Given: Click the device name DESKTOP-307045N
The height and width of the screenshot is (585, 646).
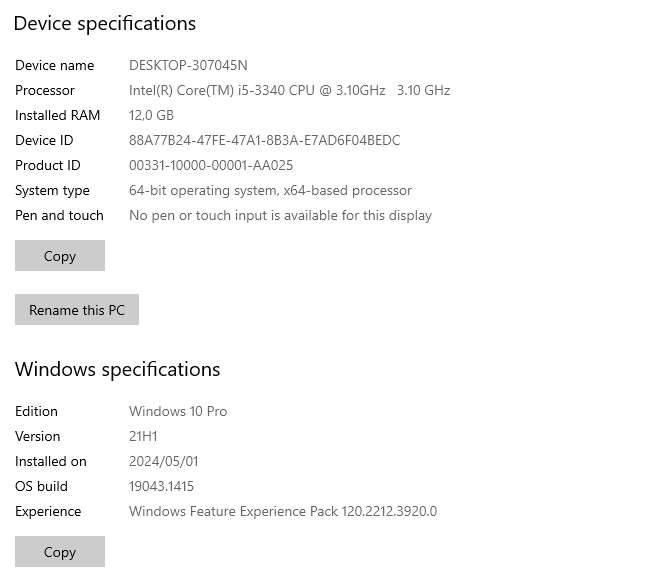Looking at the screenshot, I should [188, 65].
